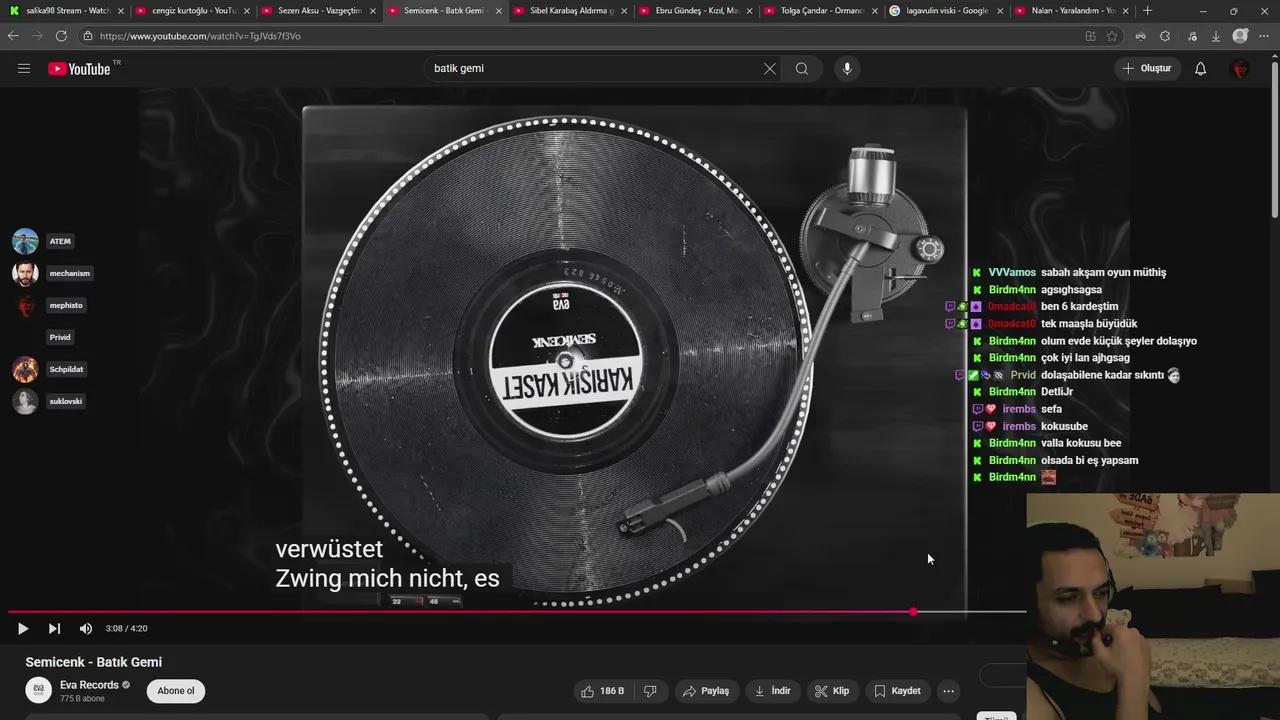Open the browser extensions puzzle icon
Image resolution: width=1280 pixels, height=720 pixels.
coord(1165,36)
